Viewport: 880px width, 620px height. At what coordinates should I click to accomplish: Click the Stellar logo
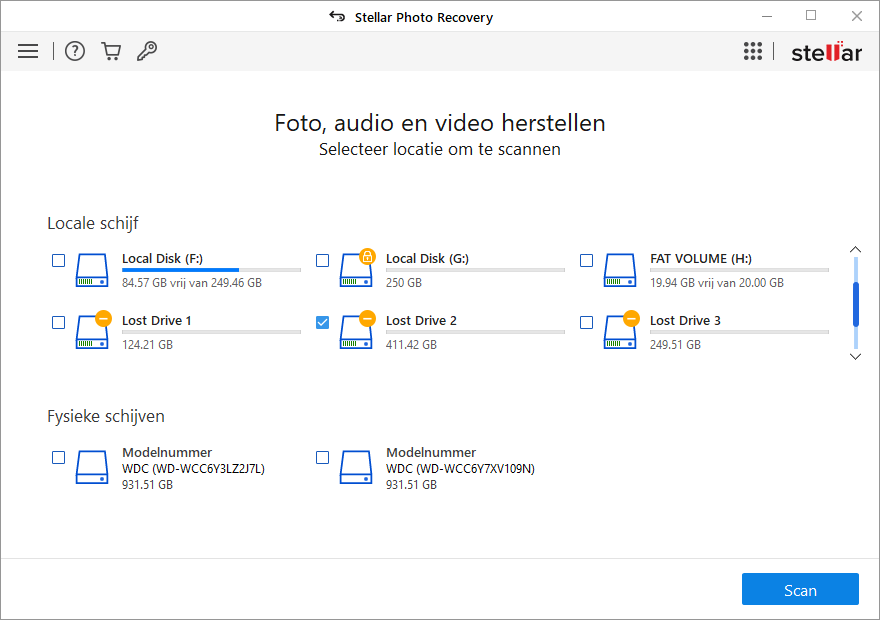(826, 52)
